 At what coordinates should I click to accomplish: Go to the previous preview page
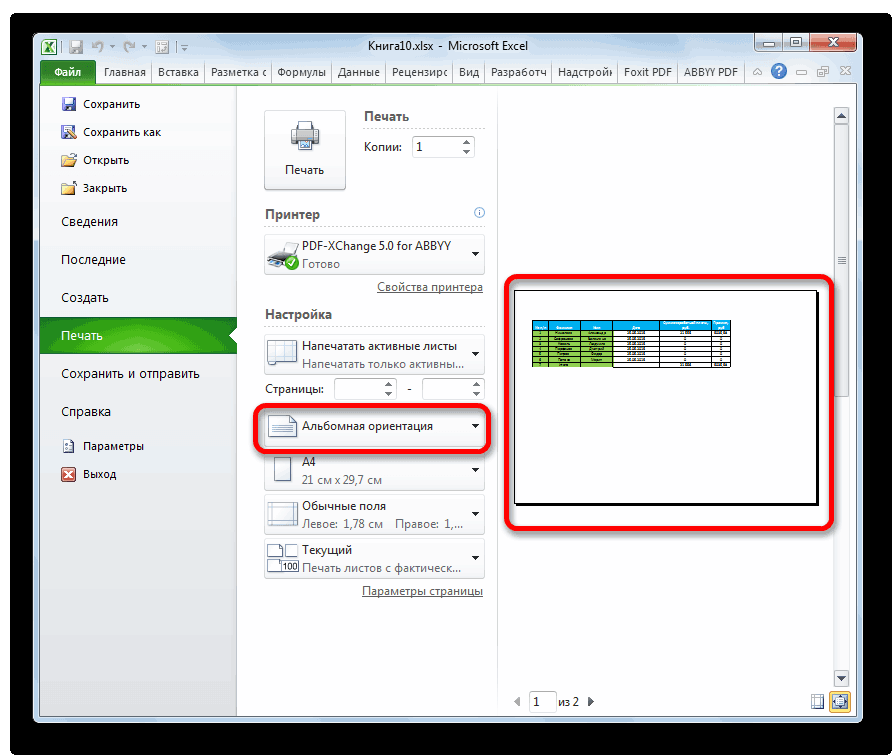tap(517, 702)
